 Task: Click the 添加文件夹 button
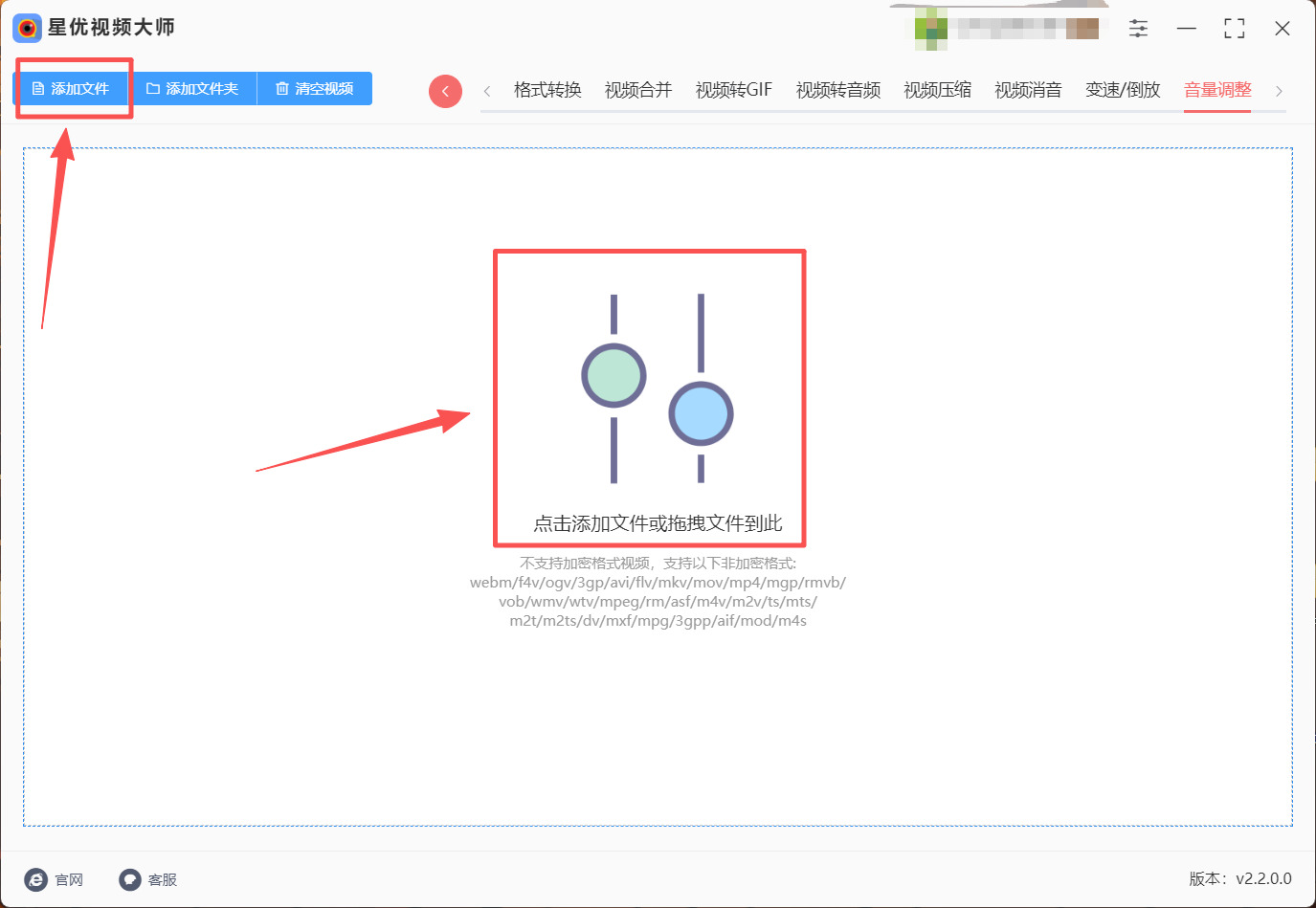click(192, 89)
